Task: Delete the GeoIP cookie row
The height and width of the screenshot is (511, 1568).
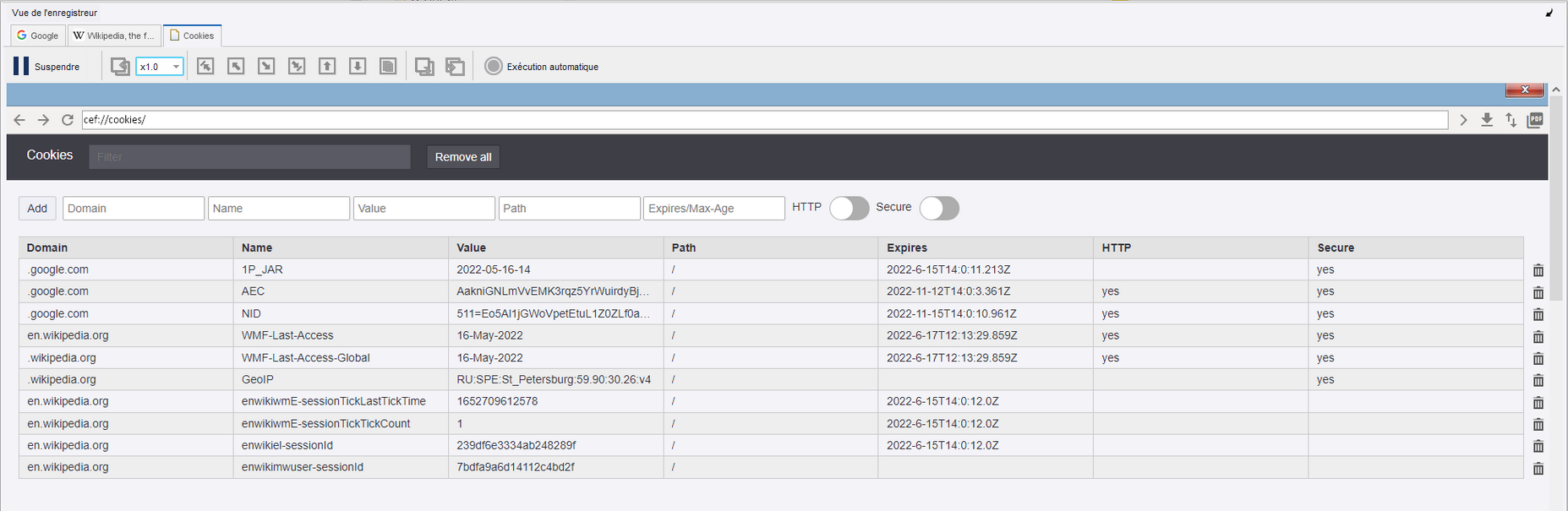Action: [x=1538, y=380]
